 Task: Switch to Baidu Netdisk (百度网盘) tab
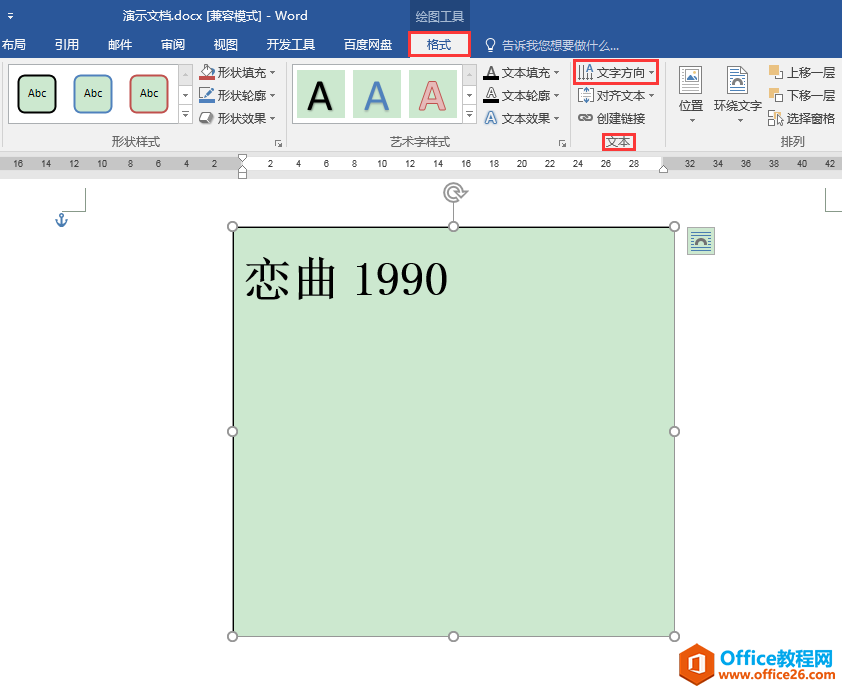coord(368,45)
